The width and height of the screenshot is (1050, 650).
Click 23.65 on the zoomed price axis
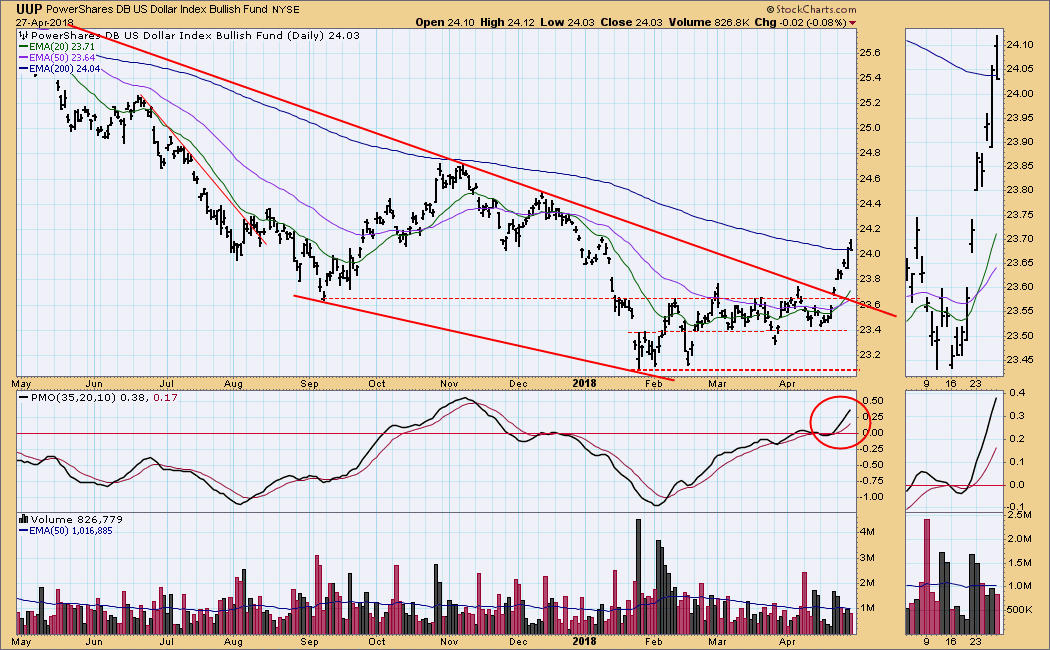coord(1019,263)
